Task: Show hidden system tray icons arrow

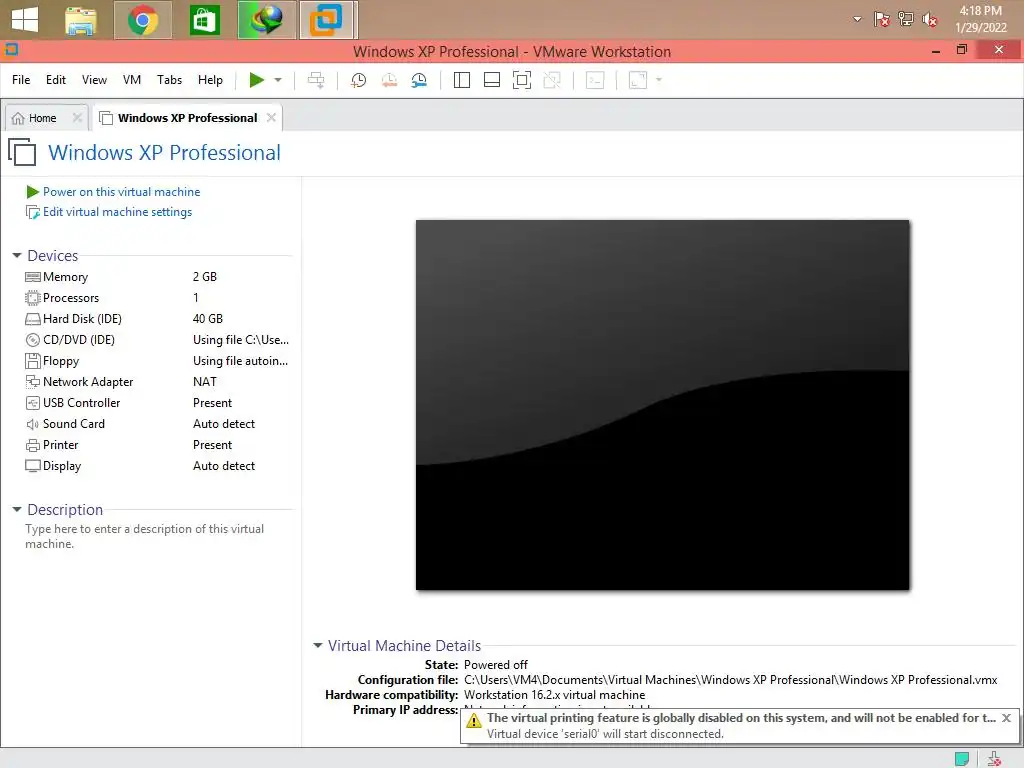Action: coord(857,20)
